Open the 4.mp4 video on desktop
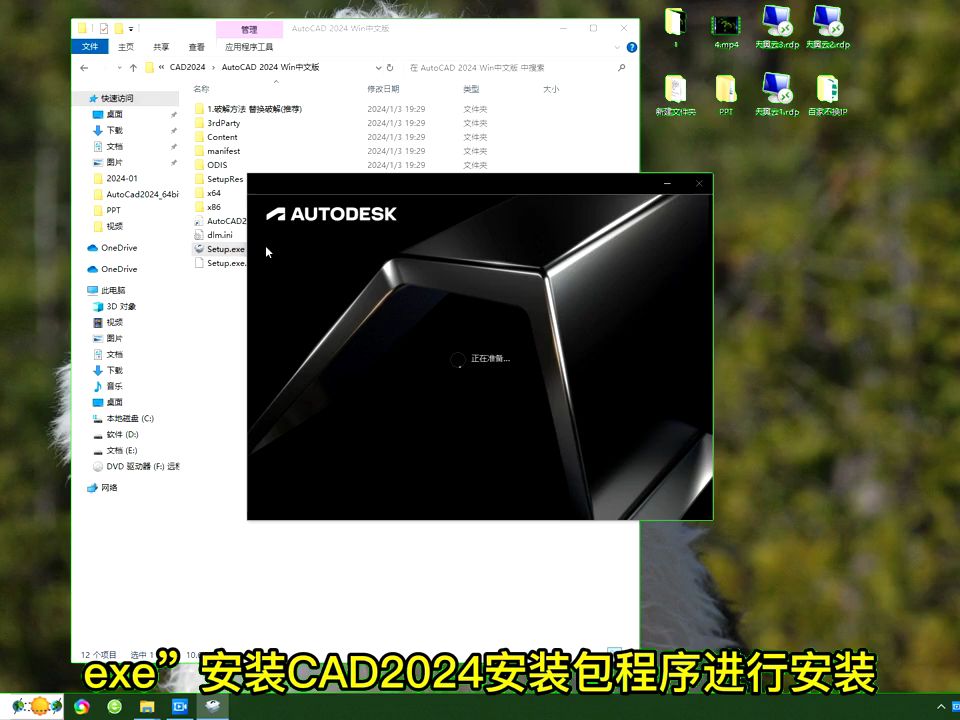The height and width of the screenshot is (720, 960). 725,28
